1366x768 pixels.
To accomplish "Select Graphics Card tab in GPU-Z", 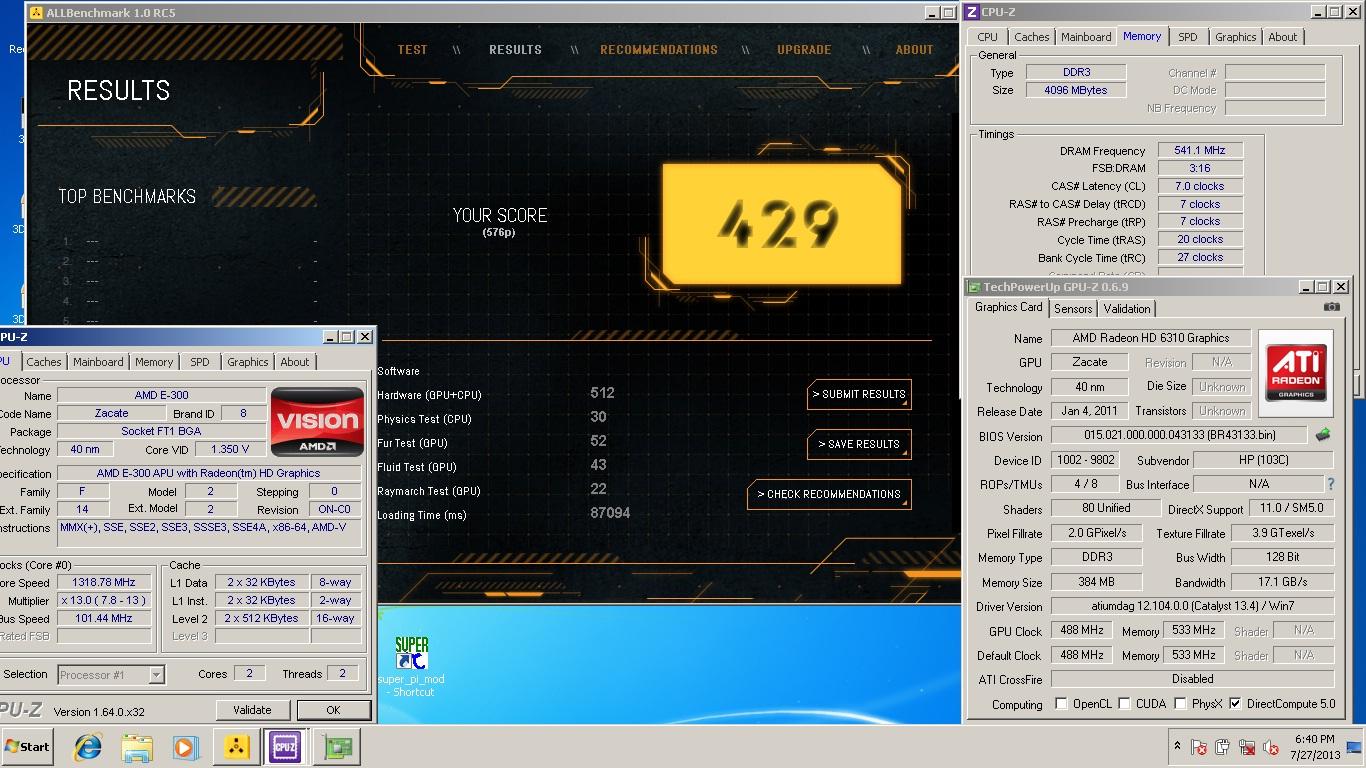I will [1009, 308].
